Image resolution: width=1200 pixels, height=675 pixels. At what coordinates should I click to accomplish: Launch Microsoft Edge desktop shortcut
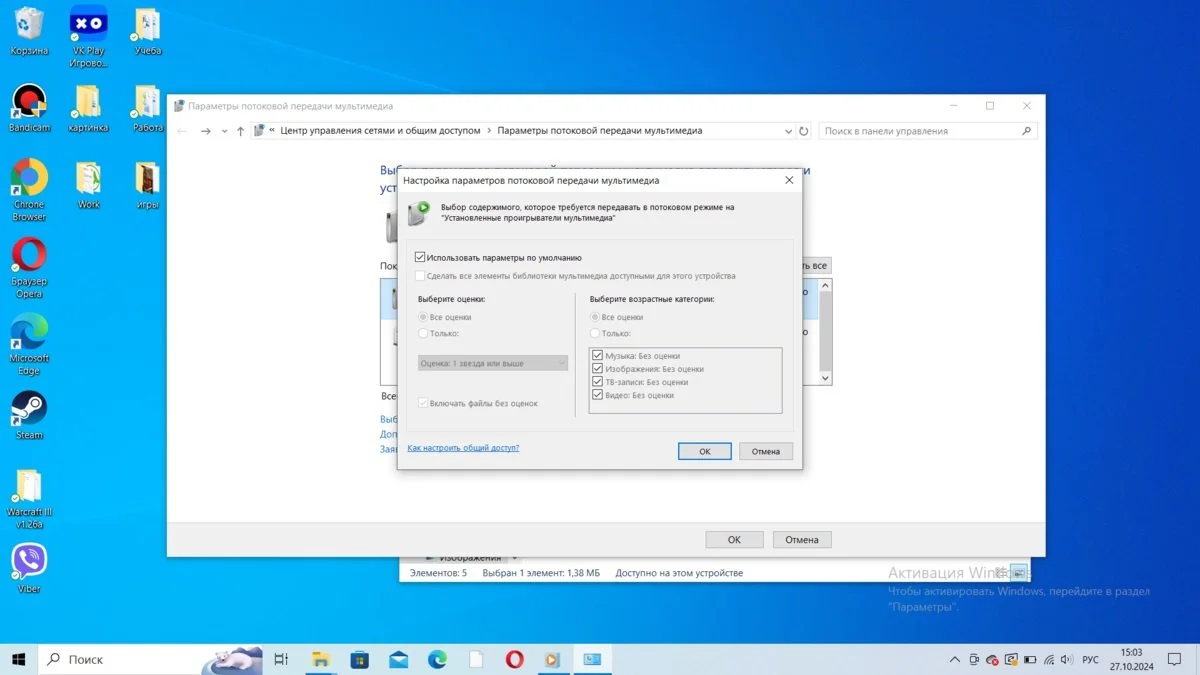29,345
